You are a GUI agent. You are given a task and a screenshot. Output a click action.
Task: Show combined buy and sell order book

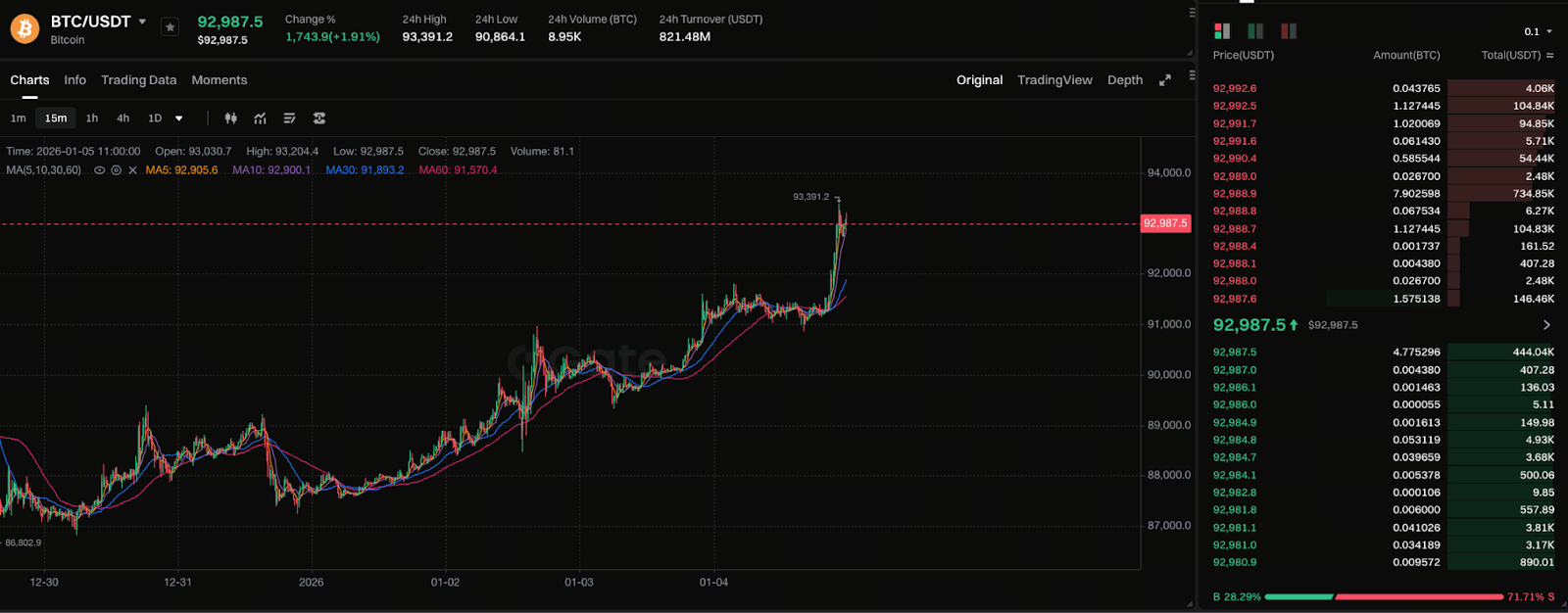1222,31
